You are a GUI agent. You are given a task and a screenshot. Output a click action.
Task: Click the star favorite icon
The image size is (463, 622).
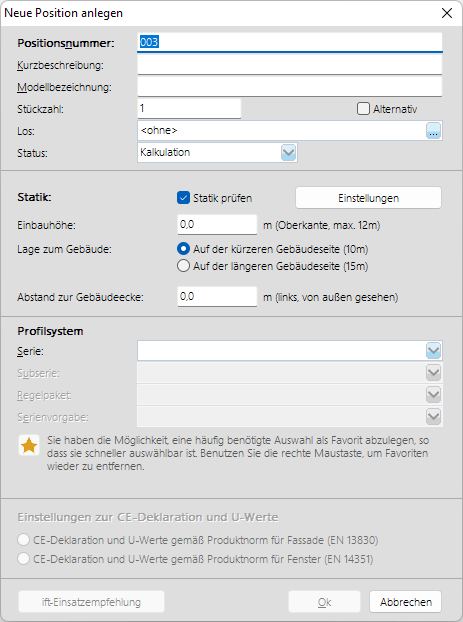[29, 446]
